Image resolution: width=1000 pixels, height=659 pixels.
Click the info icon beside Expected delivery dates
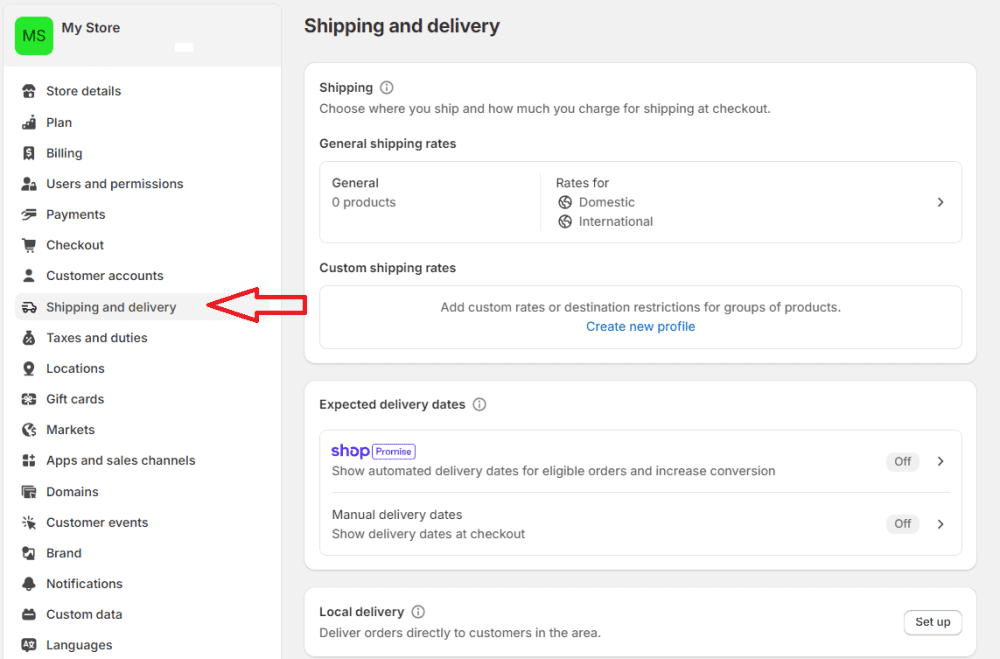[479, 404]
